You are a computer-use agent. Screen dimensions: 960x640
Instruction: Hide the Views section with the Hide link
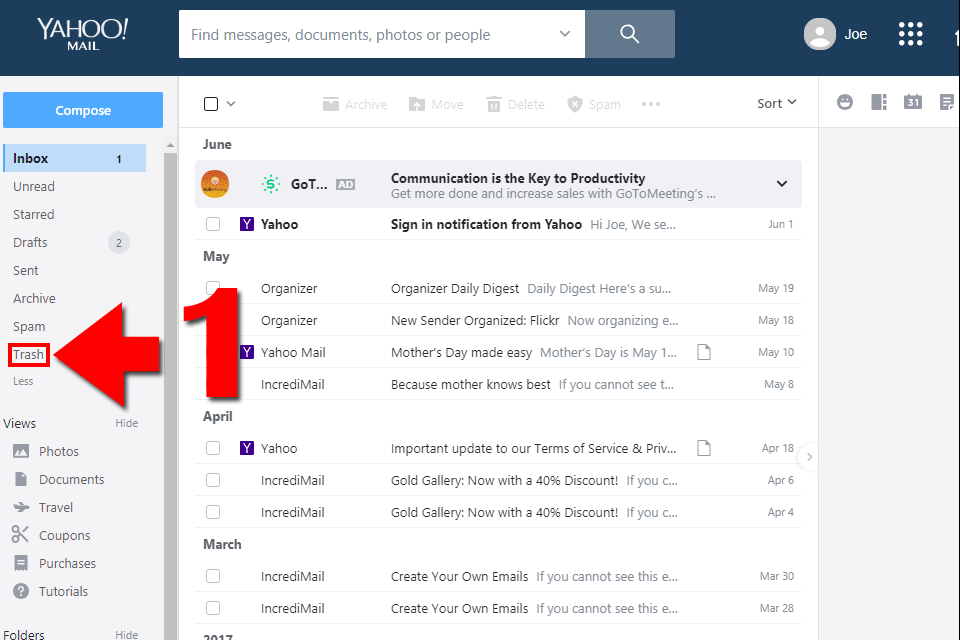126,422
